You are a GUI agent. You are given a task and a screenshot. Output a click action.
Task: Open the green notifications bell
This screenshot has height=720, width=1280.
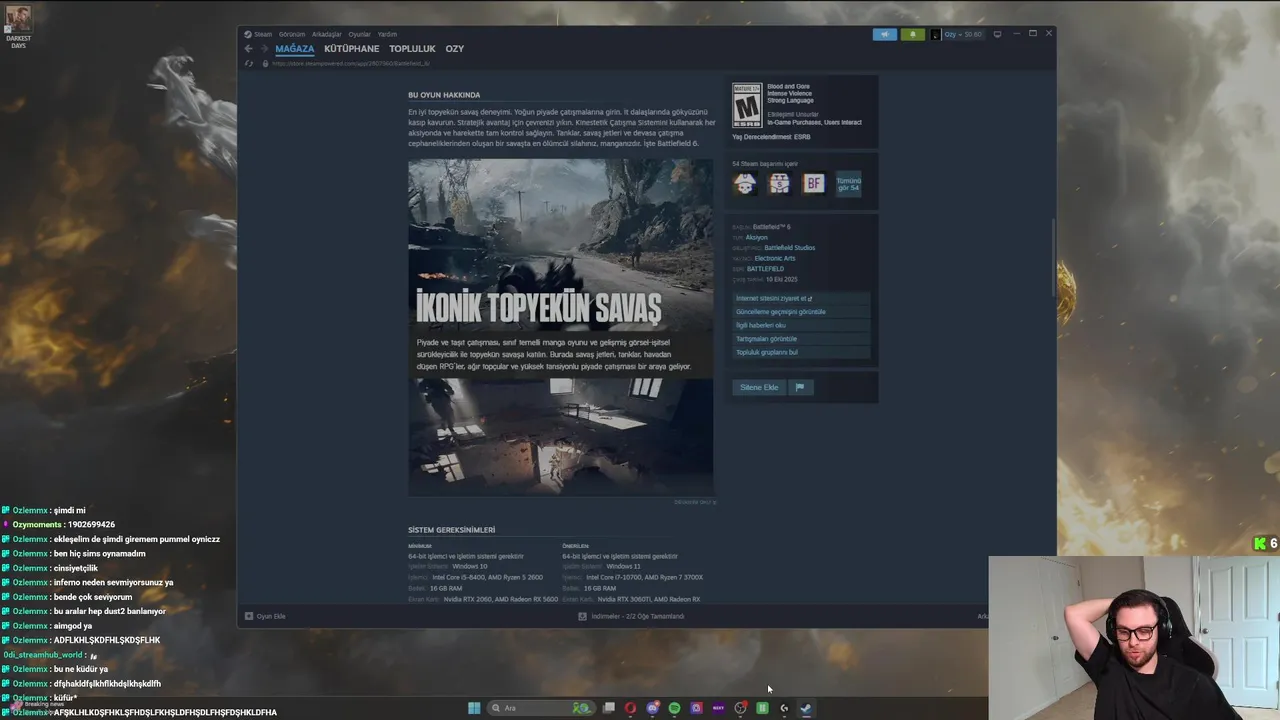coord(912,34)
